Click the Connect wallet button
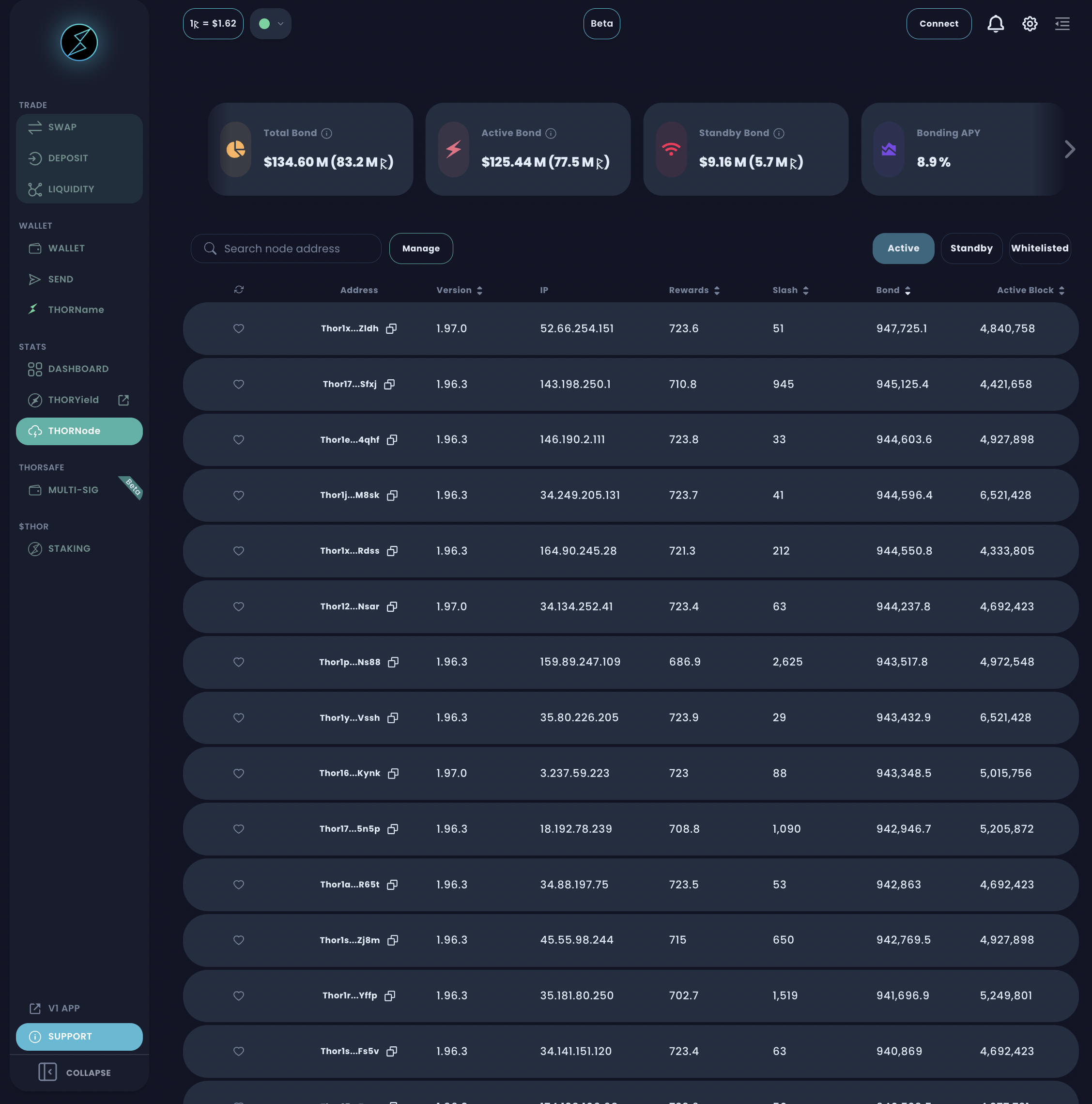Image resolution: width=1092 pixels, height=1104 pixels. (938, 23)
